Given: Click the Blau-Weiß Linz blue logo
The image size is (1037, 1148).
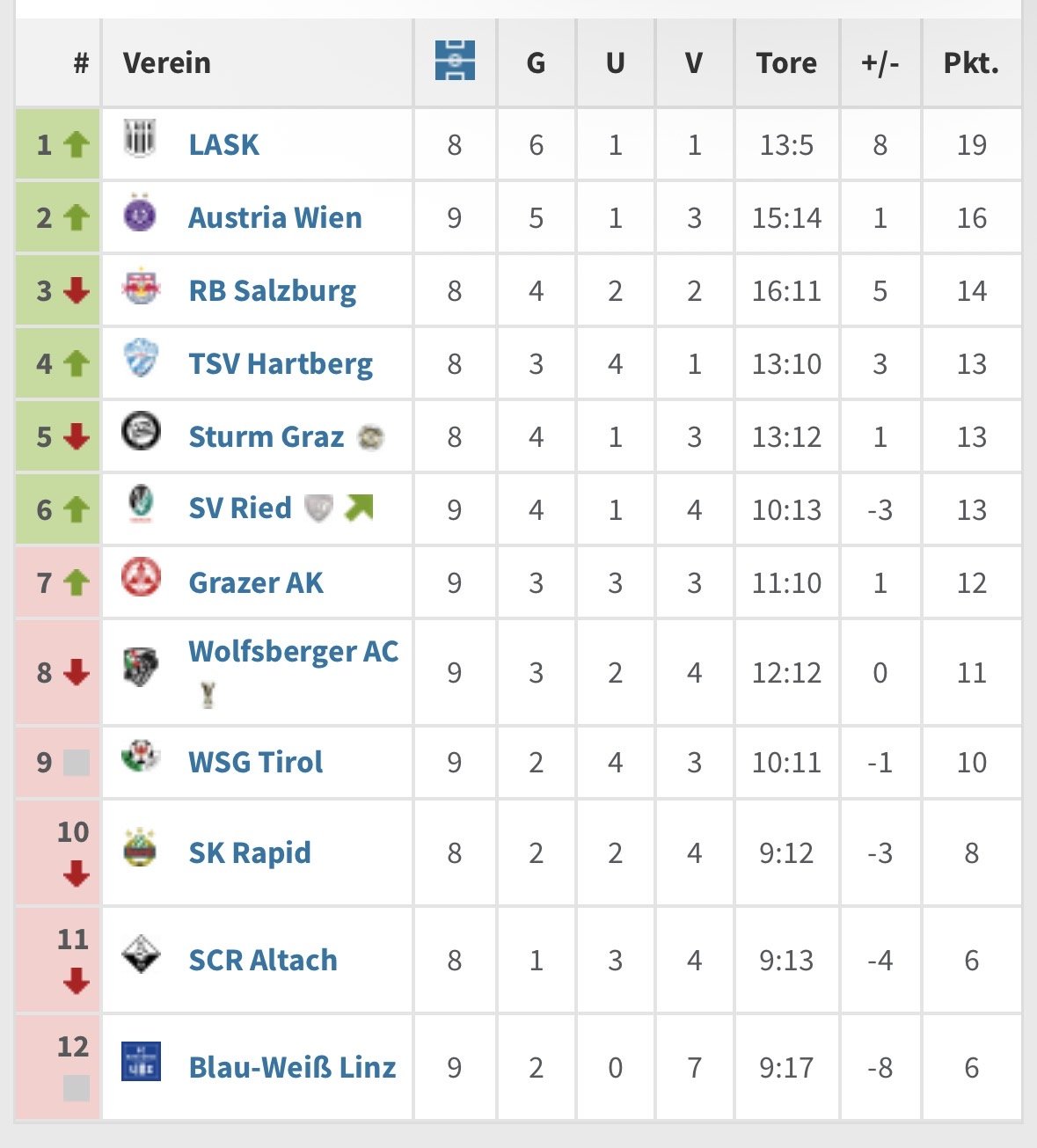Looking at the screenshot, I should [x=141, y=1062].
